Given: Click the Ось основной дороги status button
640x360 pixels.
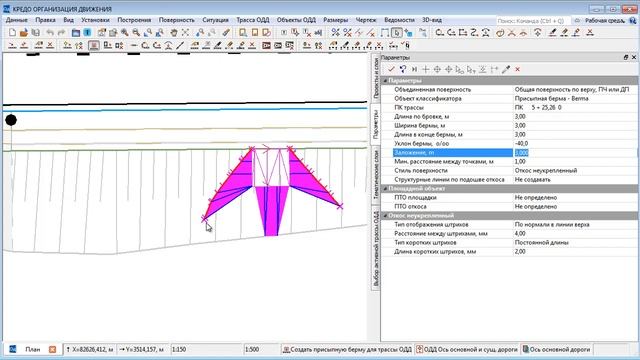Looking at the screenshot, I should pos(556,349).
